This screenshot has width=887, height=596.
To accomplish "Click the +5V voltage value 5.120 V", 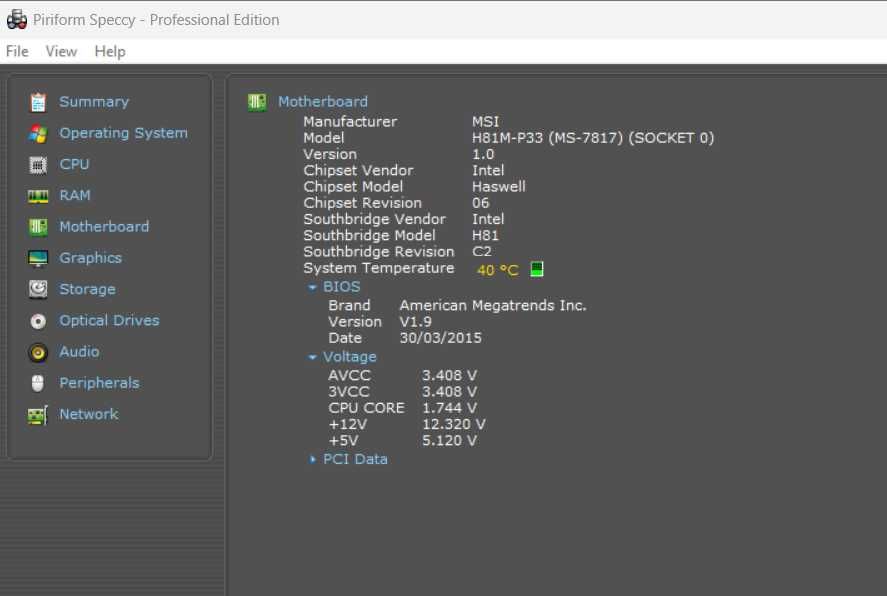I will tap(449, 441).
